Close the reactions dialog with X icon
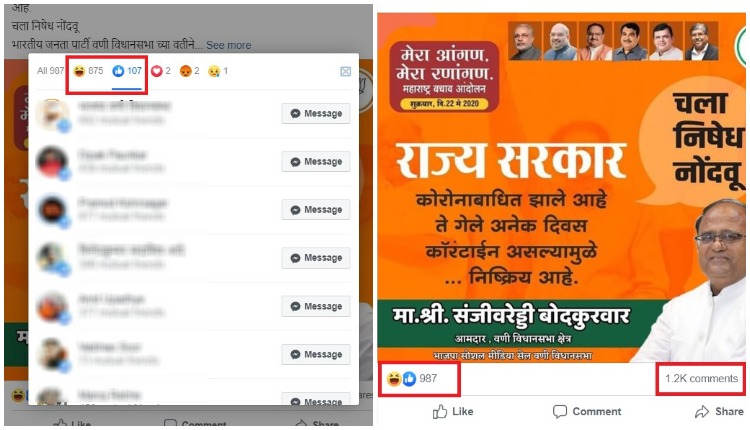The height and width of the screenshot is (430, 750). pos(345,71)
